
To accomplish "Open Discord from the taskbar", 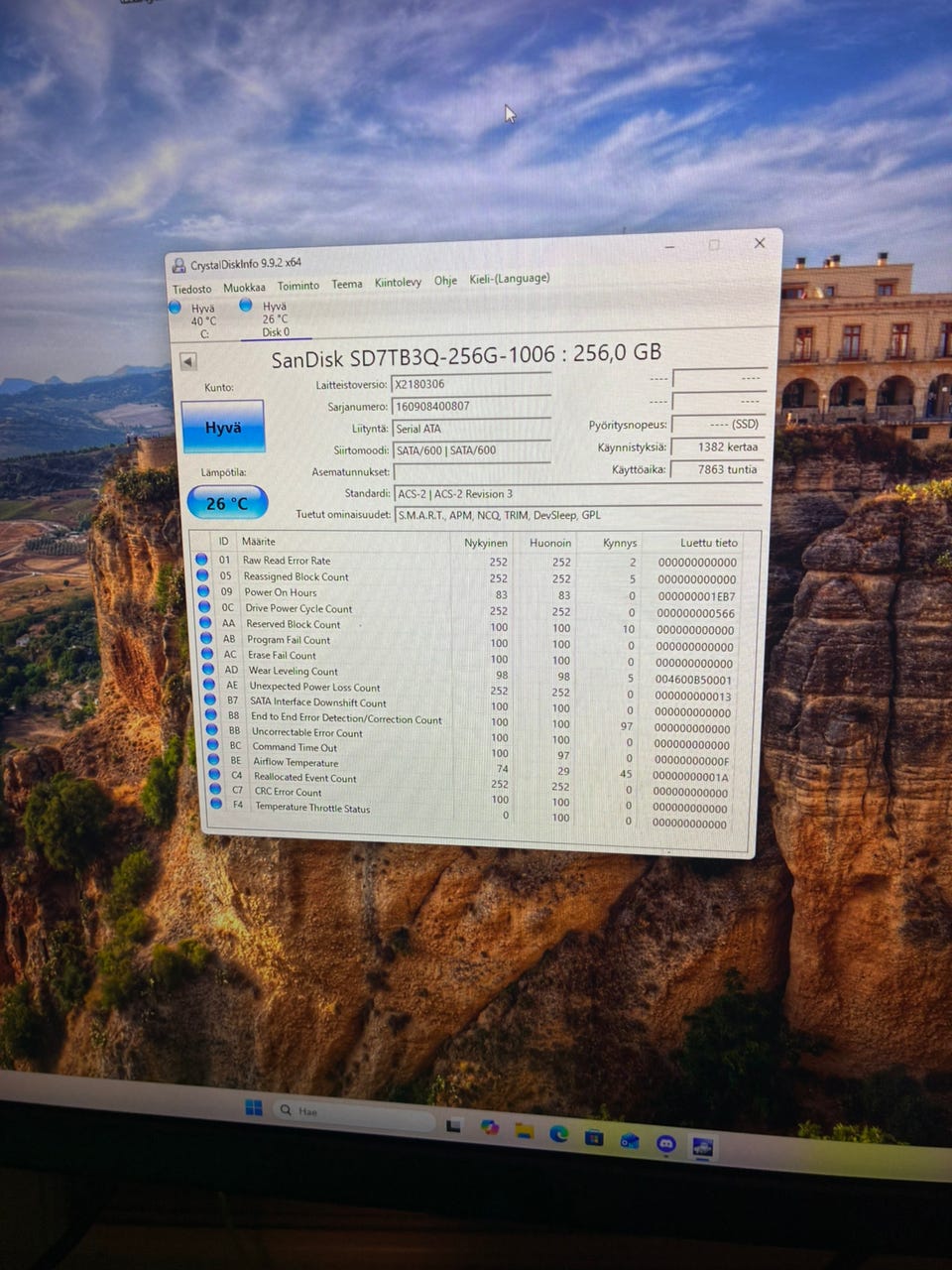I will (665, 1145).
